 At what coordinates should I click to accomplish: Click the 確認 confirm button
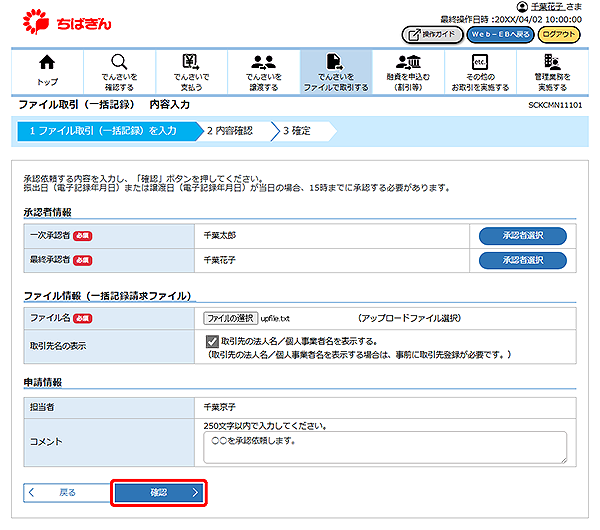click(159, 492)
